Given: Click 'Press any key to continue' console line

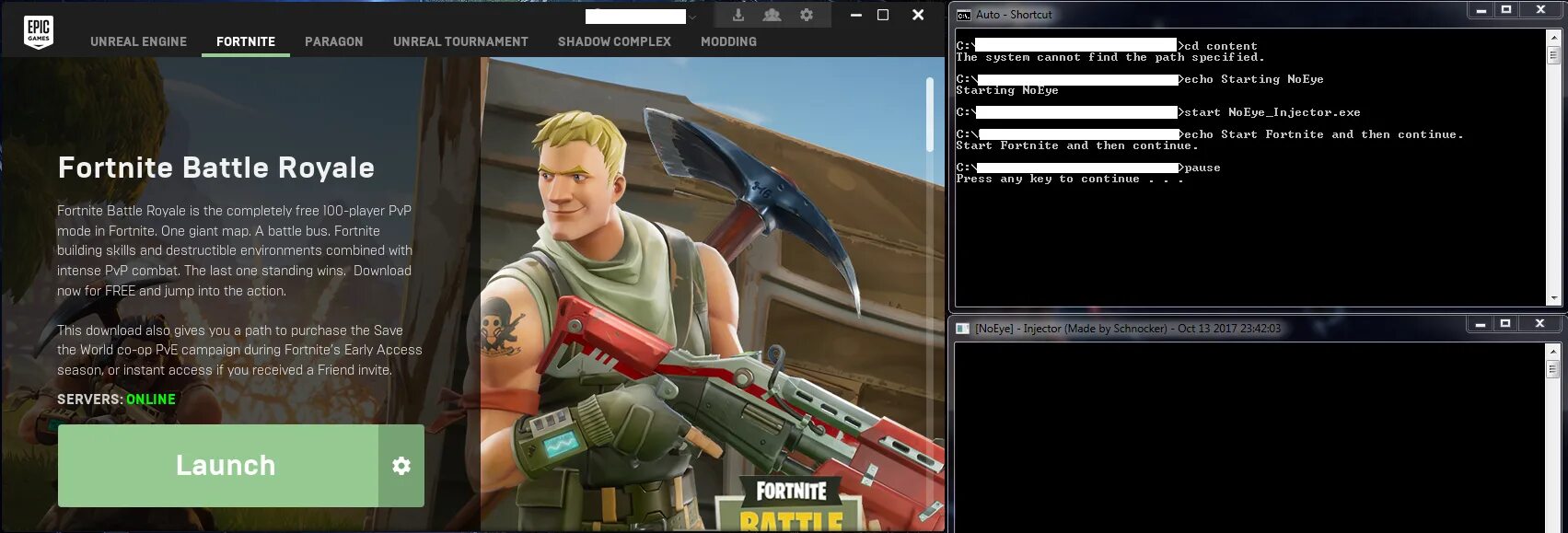Looking at the screenshot, I should click(x=1069, y=179).
